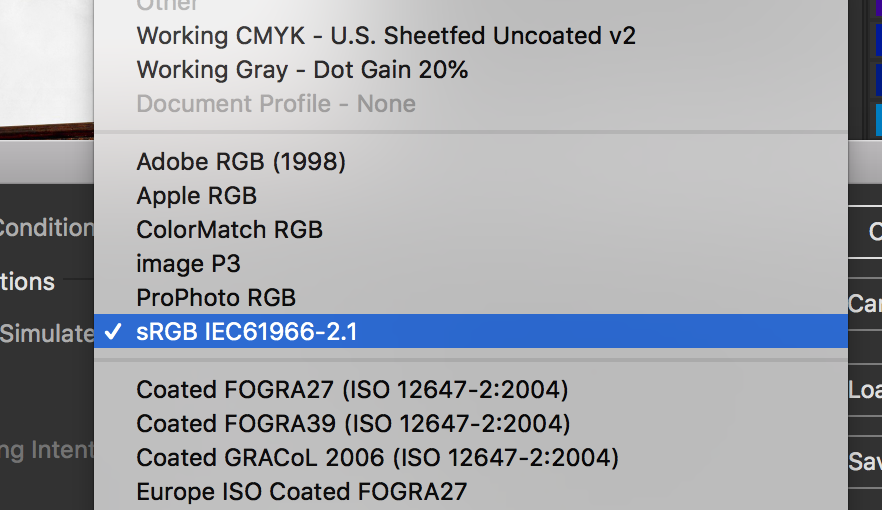The image size is (882, 510).
Task: Pick Adobe RGB (1998) profile
Action: (x=241, y=161)
